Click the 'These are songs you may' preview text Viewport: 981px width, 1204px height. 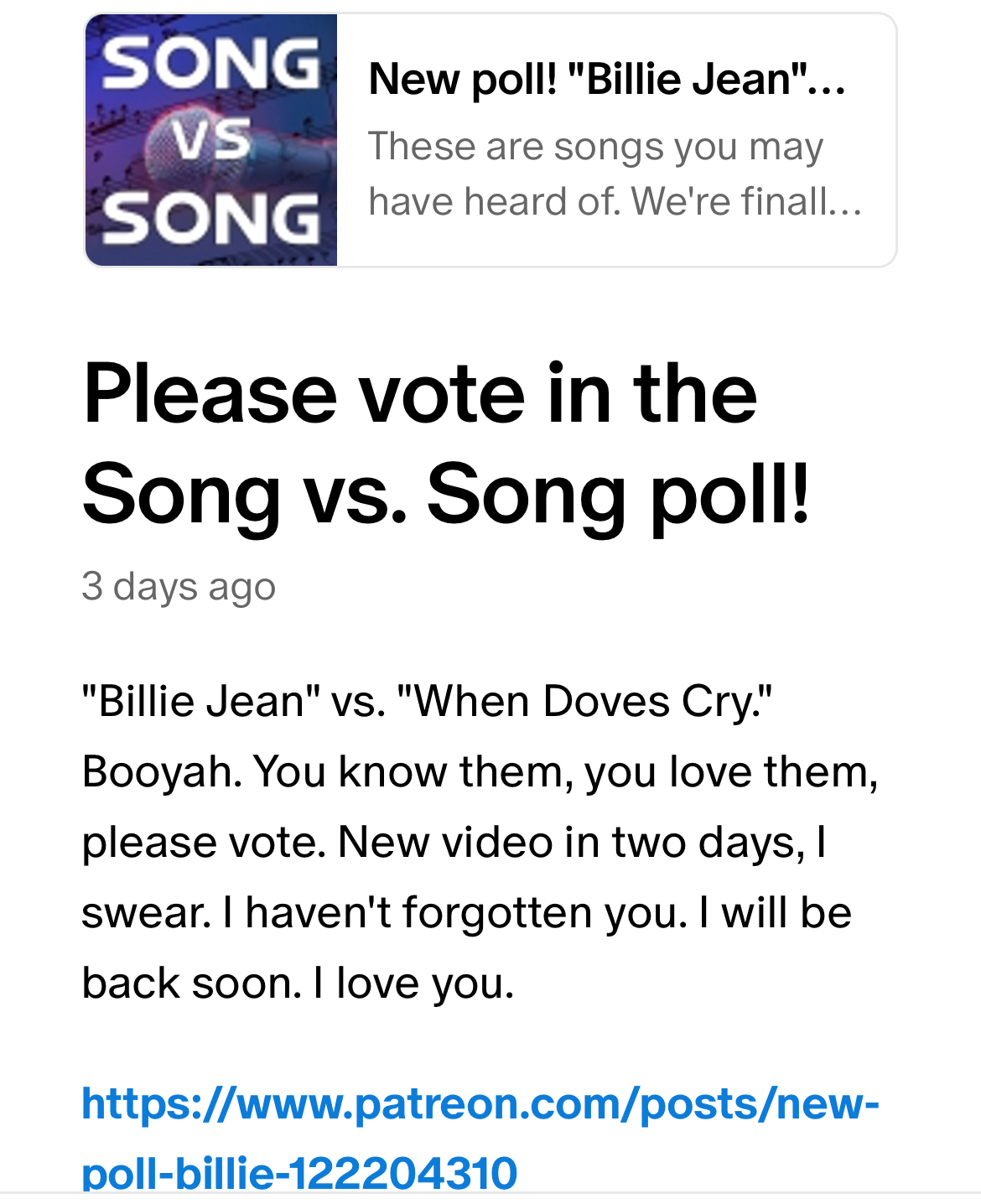pos(595,146)
